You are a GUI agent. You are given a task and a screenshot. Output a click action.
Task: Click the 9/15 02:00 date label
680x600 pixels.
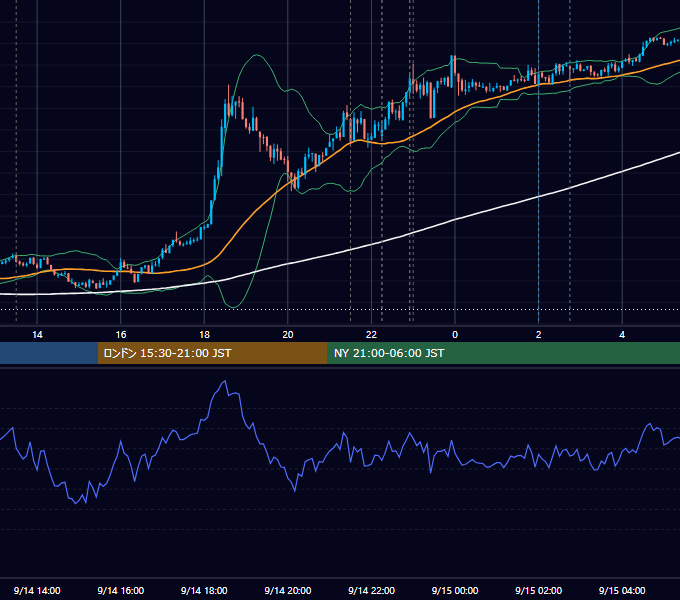pos(538,590)
